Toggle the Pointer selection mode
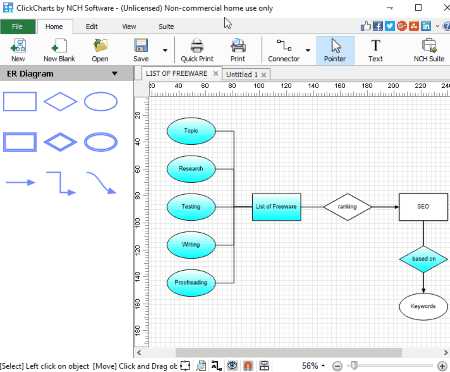 [335, 51]
